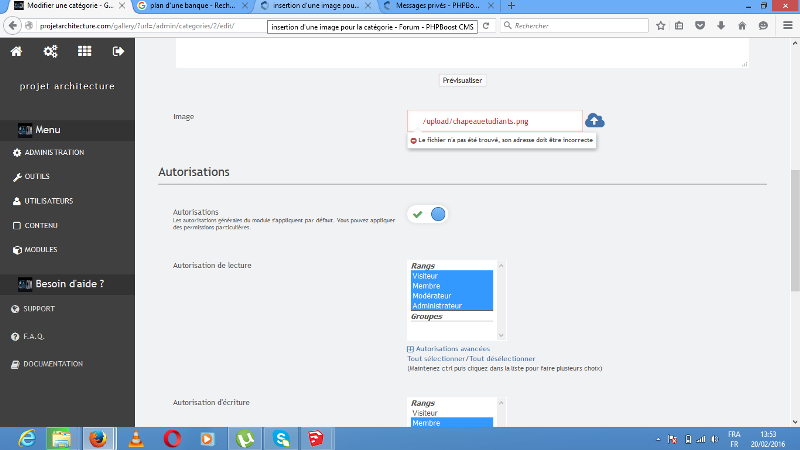Image resolution: width=800 pixels, height=450 pixels.
Task: Click the 'Tout sélectionner' link
Action: point(437,358)
